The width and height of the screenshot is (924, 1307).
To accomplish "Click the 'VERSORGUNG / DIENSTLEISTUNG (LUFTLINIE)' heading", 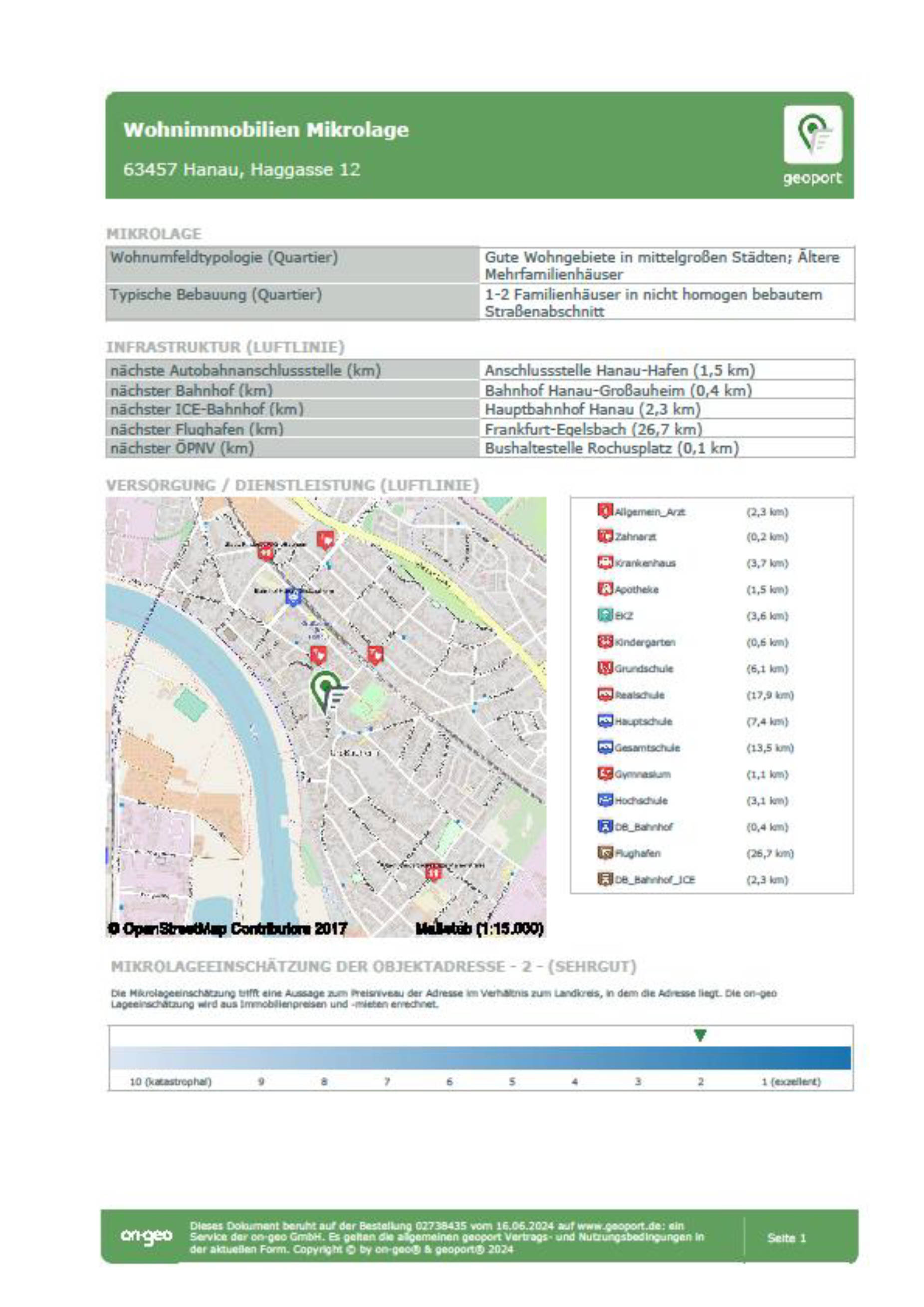I will point(292,485).
